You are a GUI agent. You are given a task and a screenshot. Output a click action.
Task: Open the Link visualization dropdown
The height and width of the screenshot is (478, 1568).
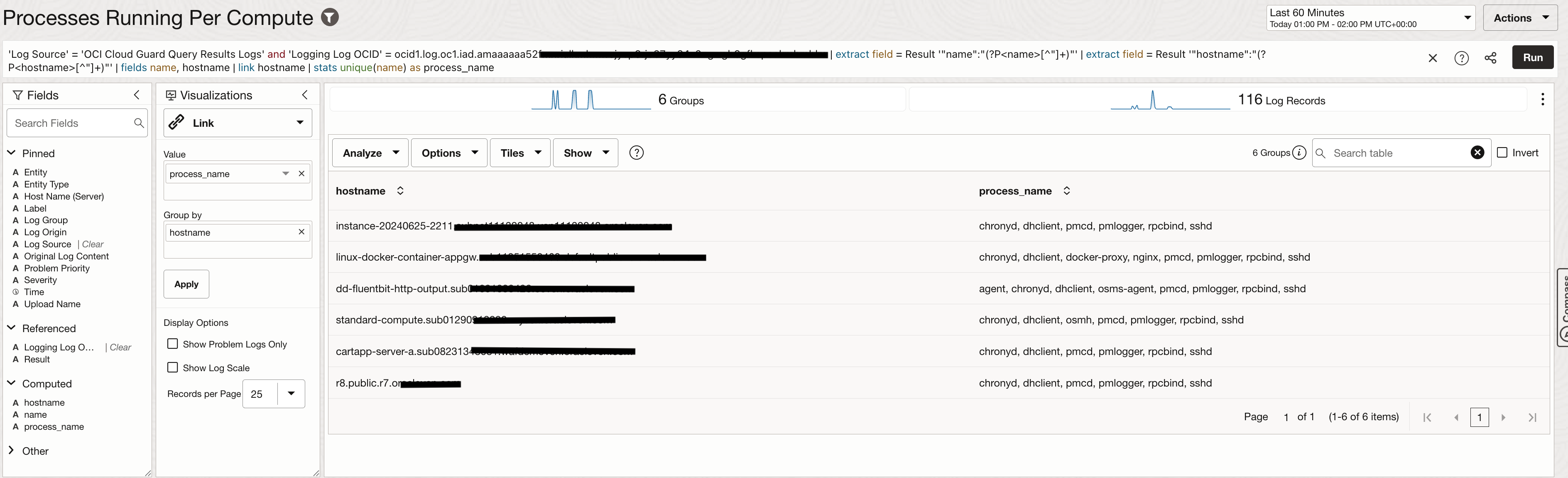point(238,123)
